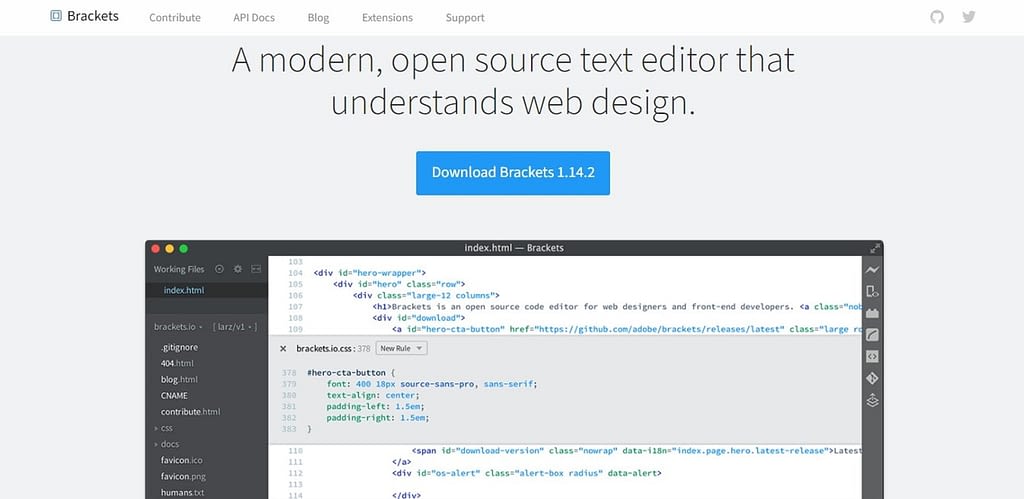The height and width of the screenshot is (499, 1024).
Task: Click the circle icon beside Working Files
Action: [219, 269]
